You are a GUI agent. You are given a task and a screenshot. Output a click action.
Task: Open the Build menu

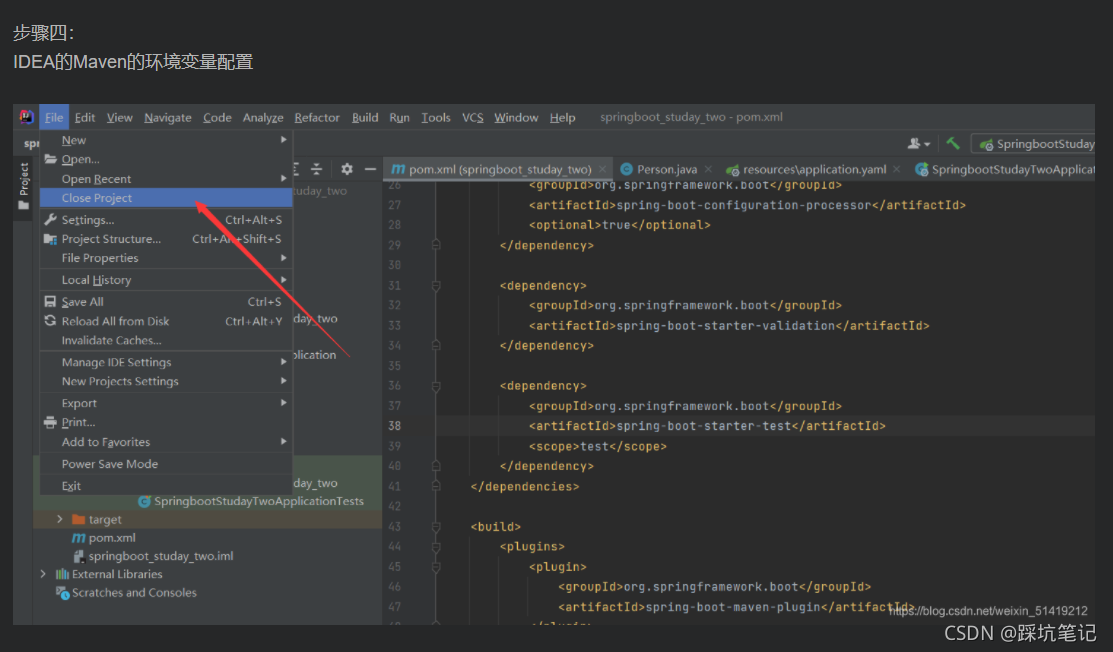coord(365,118)
